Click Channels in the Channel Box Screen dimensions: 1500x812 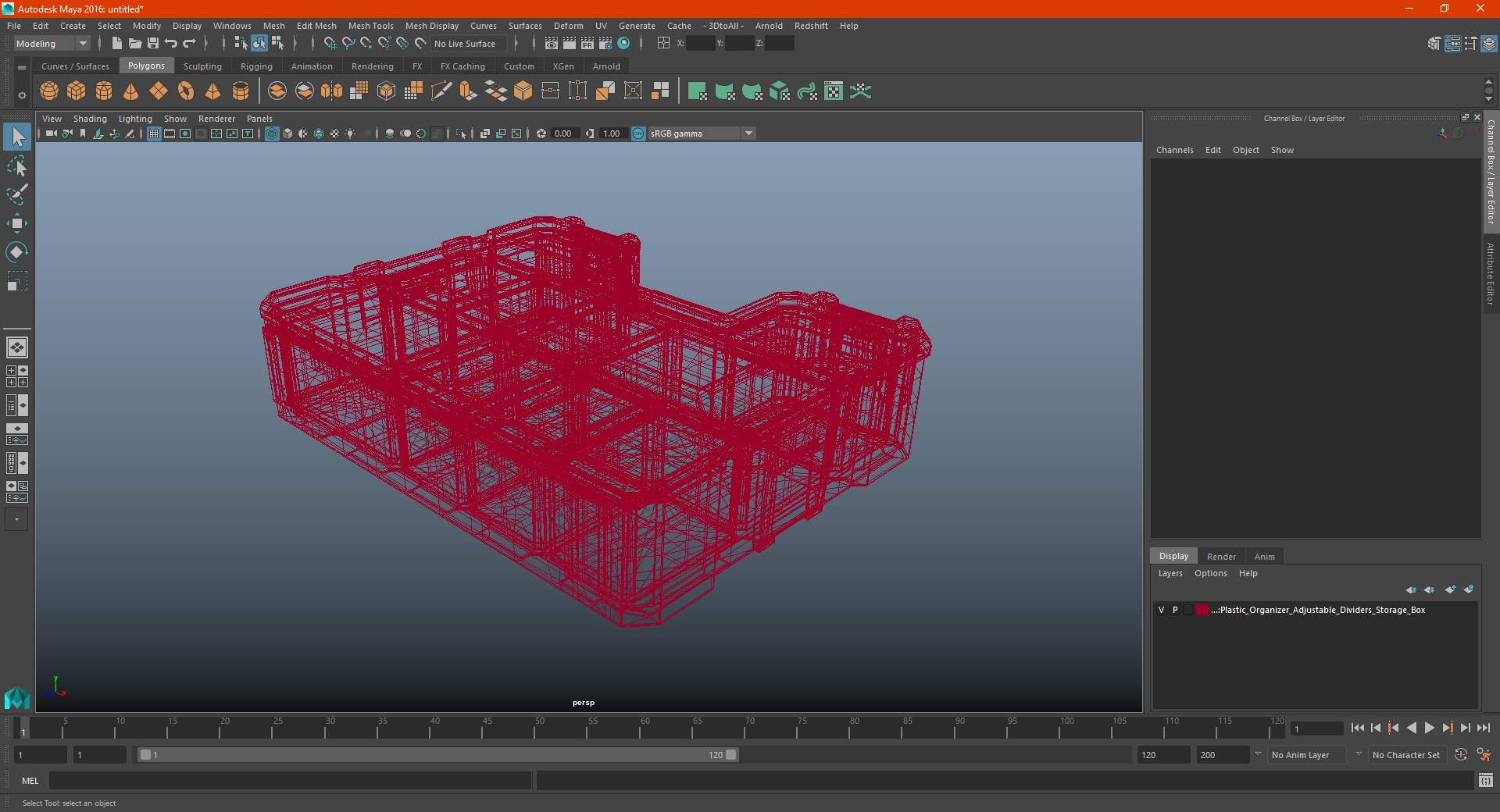pyautogui.click(x=1174, y=150)
